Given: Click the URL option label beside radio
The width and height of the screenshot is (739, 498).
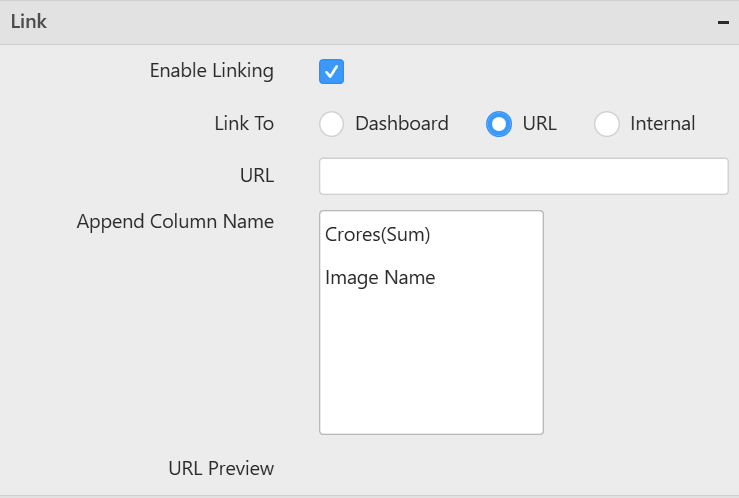Looking at the screenshot, I should tap(539, 124).
